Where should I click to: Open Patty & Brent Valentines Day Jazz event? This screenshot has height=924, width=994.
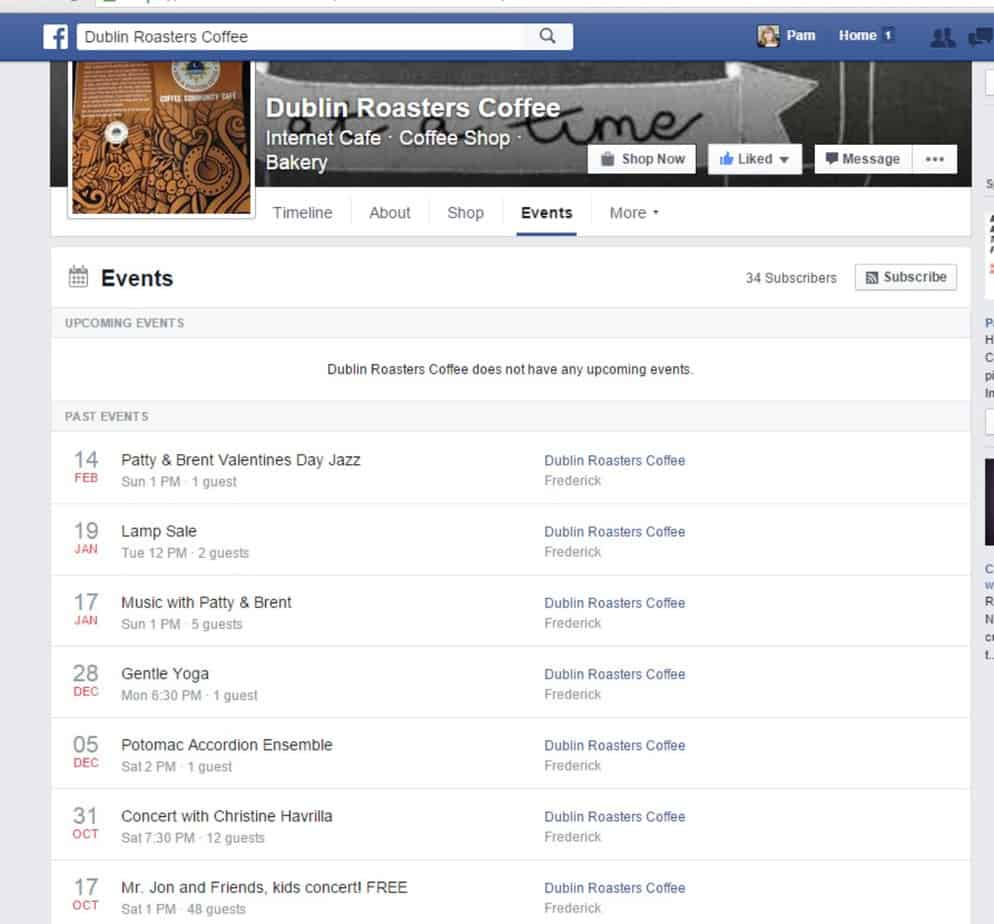click(241, 460)
